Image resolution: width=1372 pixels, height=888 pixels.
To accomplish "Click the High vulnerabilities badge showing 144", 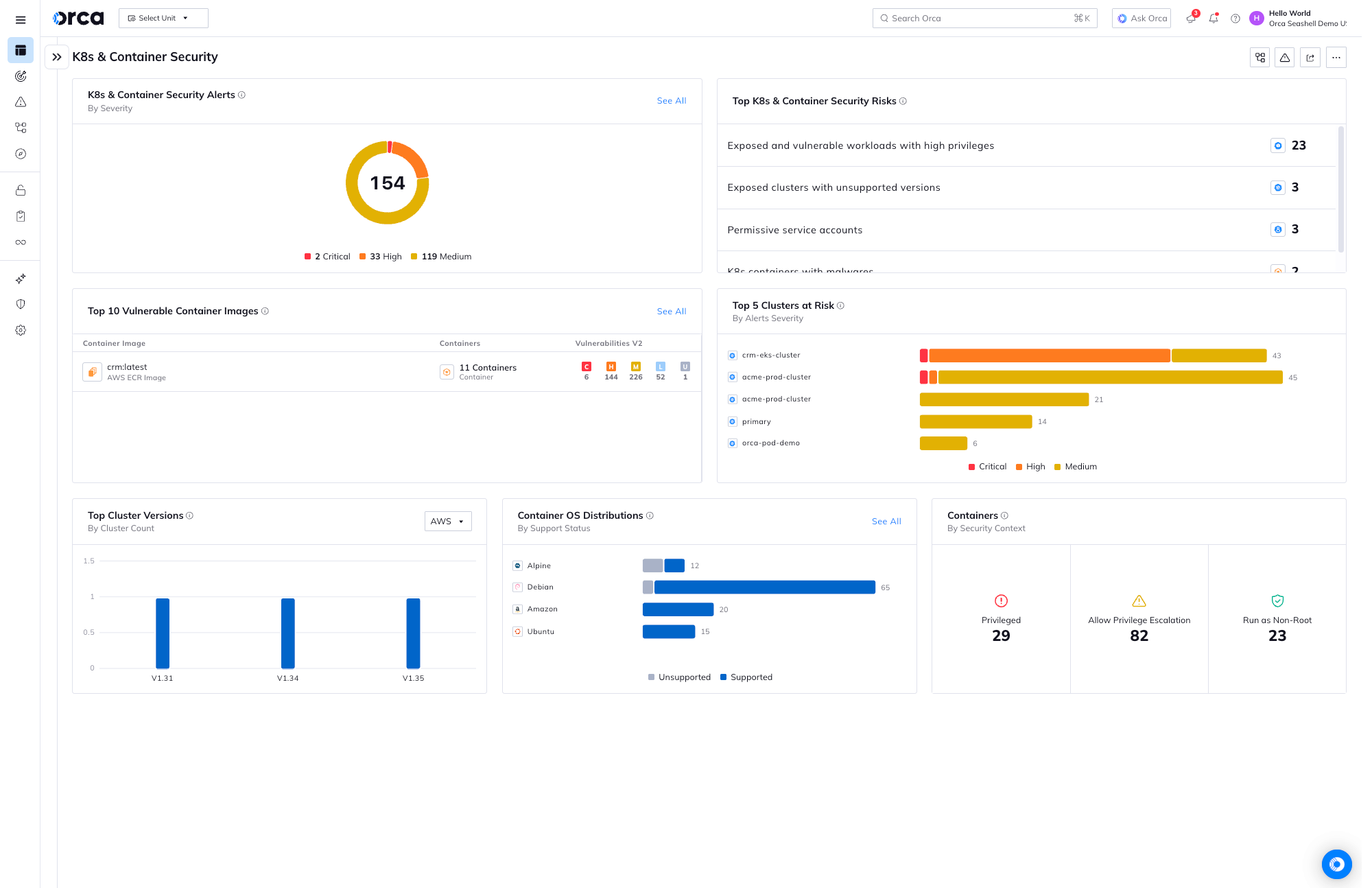I will click(611, 371).
